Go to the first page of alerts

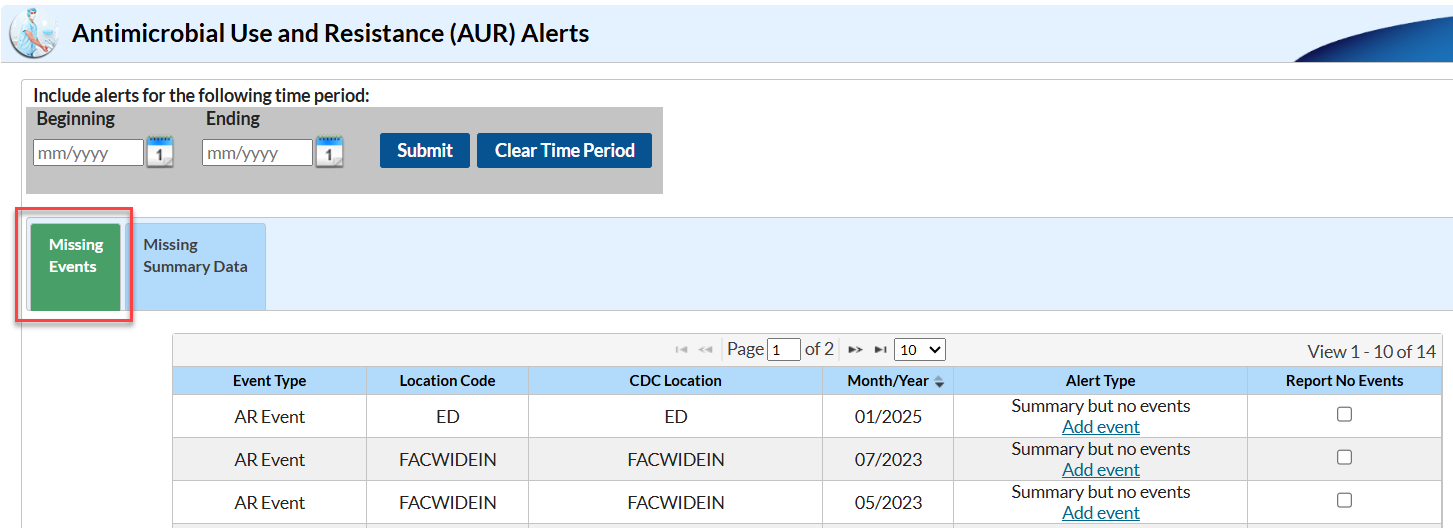click(681, 350)
